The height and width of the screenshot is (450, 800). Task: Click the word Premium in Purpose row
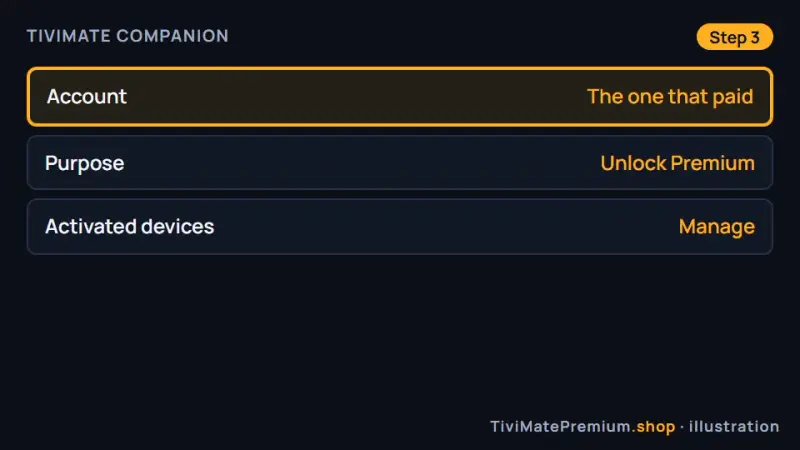coord(713,163)
